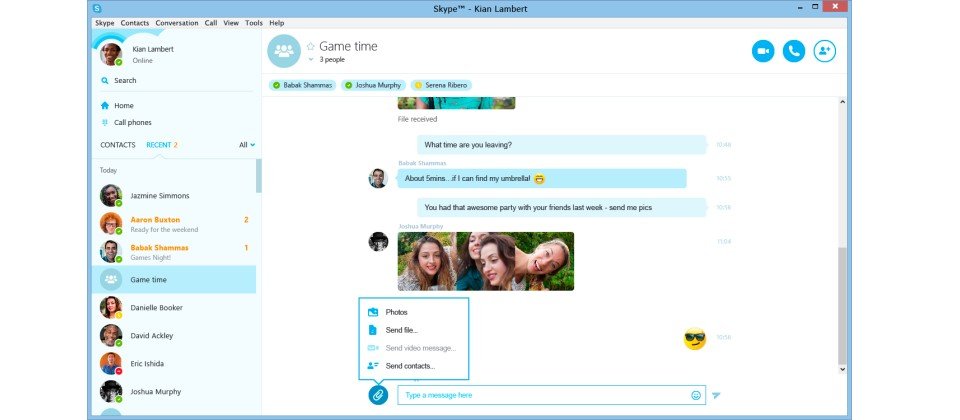
Task: Expand the 3 people participants chevron
Action: pos(310,59)
